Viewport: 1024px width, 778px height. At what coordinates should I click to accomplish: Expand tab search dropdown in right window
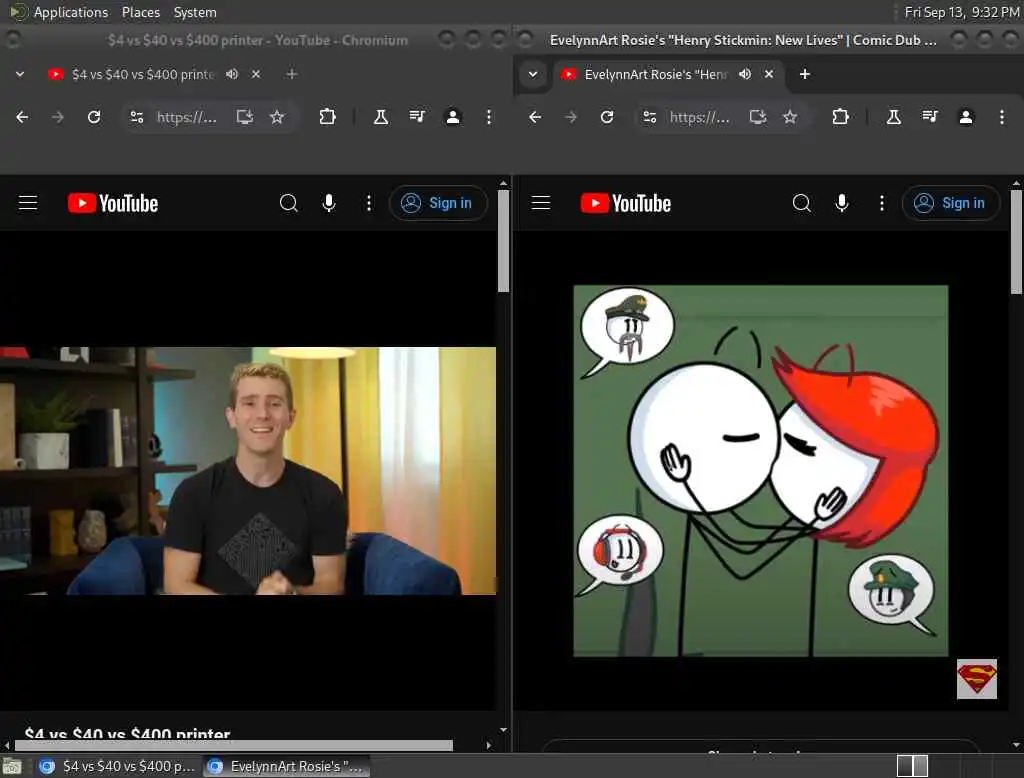533,74
